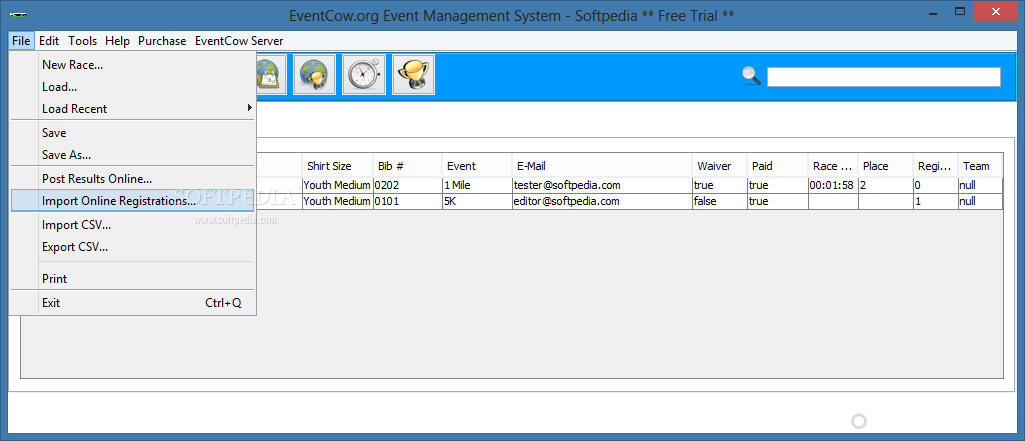Click race time cell 00:01:58
Viewport: 1025px width, 441px height.
(x=832, y=186)
